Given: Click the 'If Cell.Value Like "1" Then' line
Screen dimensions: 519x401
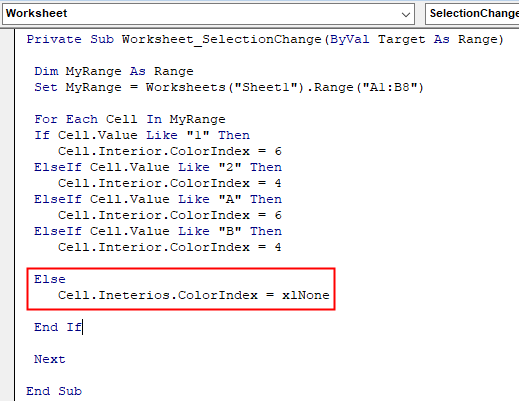Looking at the screenshot, I should click(x=142, y=135).
